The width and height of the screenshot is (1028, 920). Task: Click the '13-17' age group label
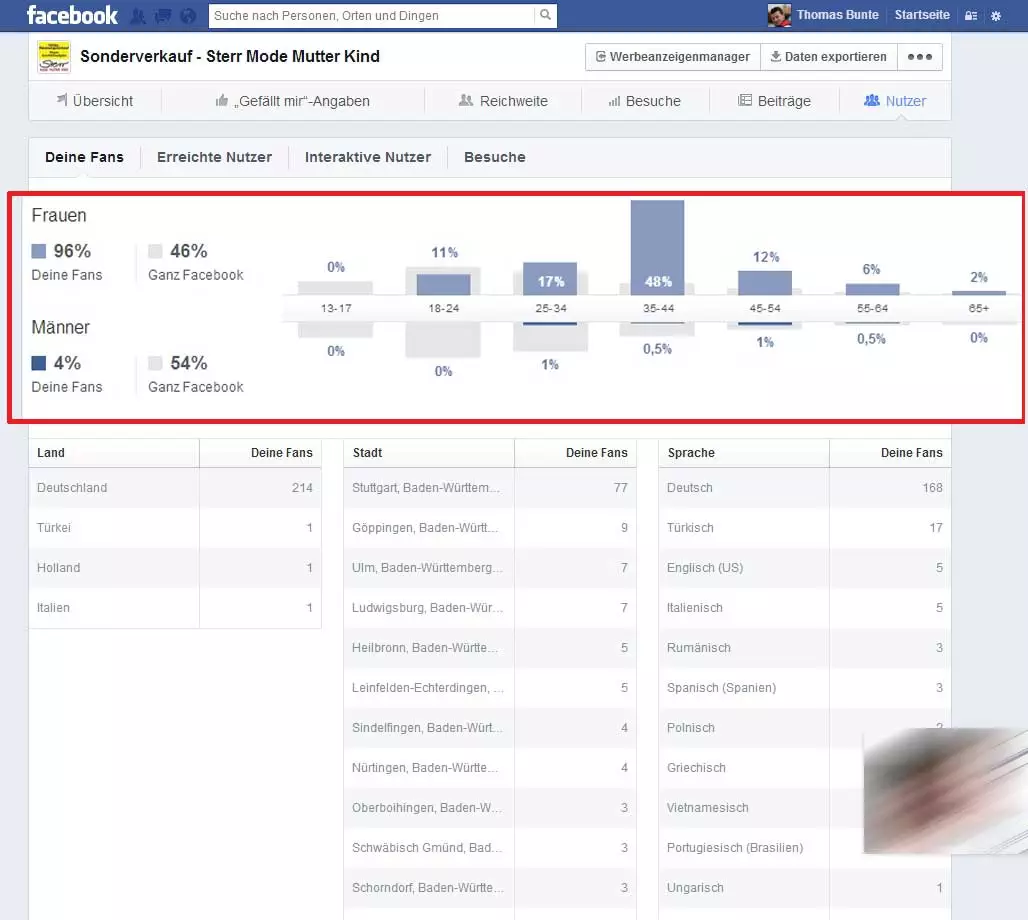336,308
